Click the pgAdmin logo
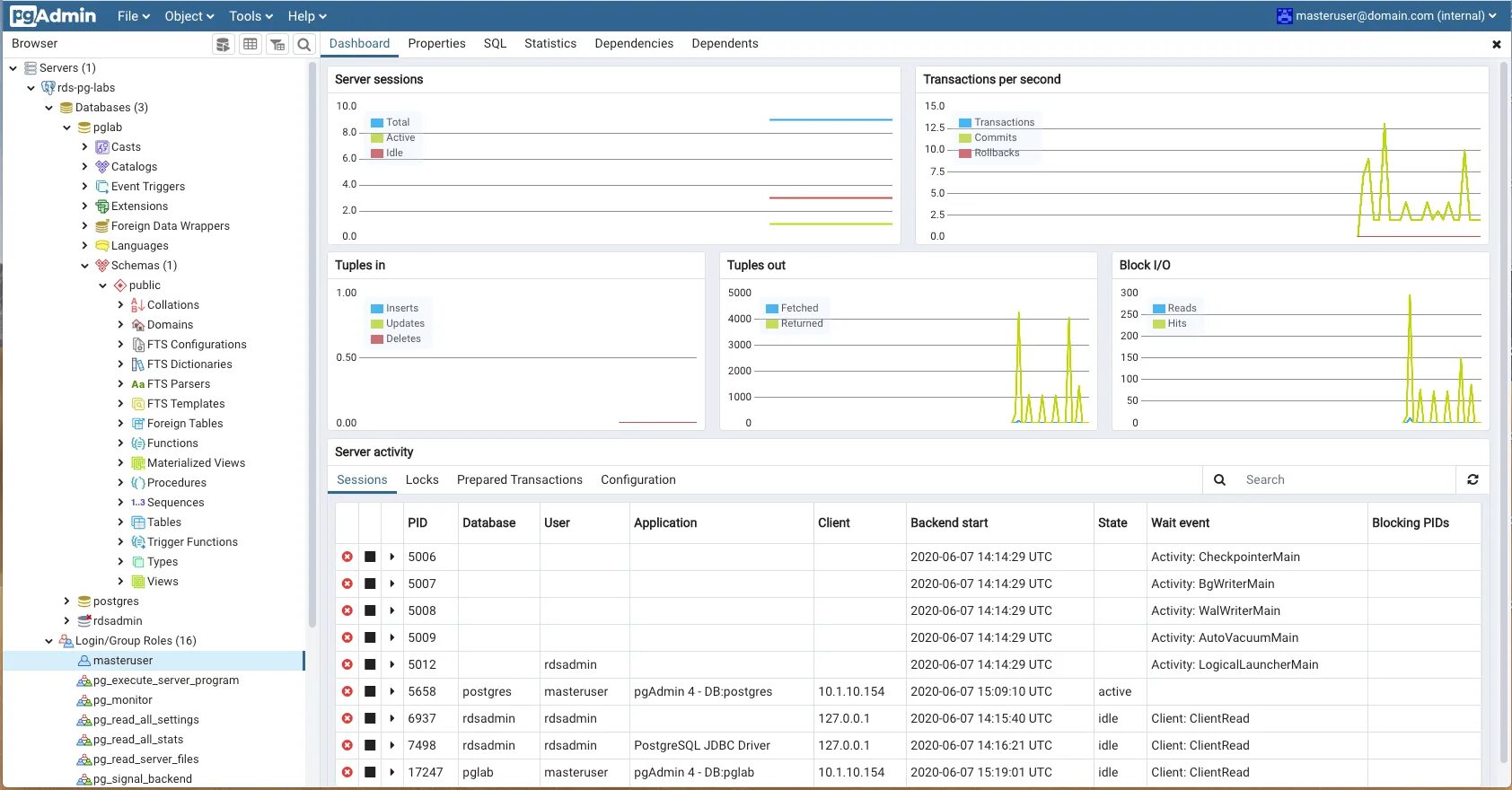 coord(53,15)
